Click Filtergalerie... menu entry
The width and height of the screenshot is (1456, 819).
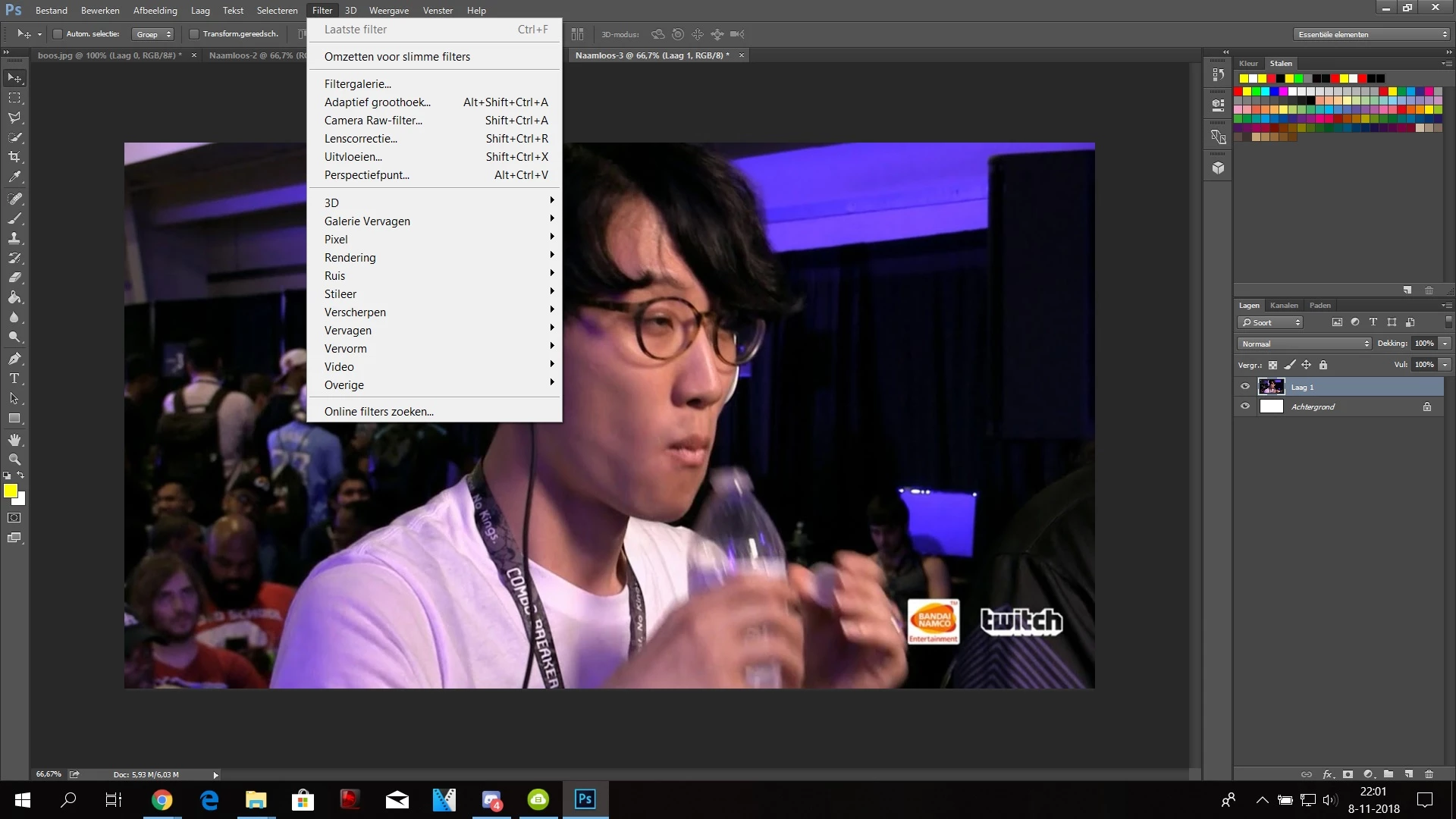click(x=358, y=84)
